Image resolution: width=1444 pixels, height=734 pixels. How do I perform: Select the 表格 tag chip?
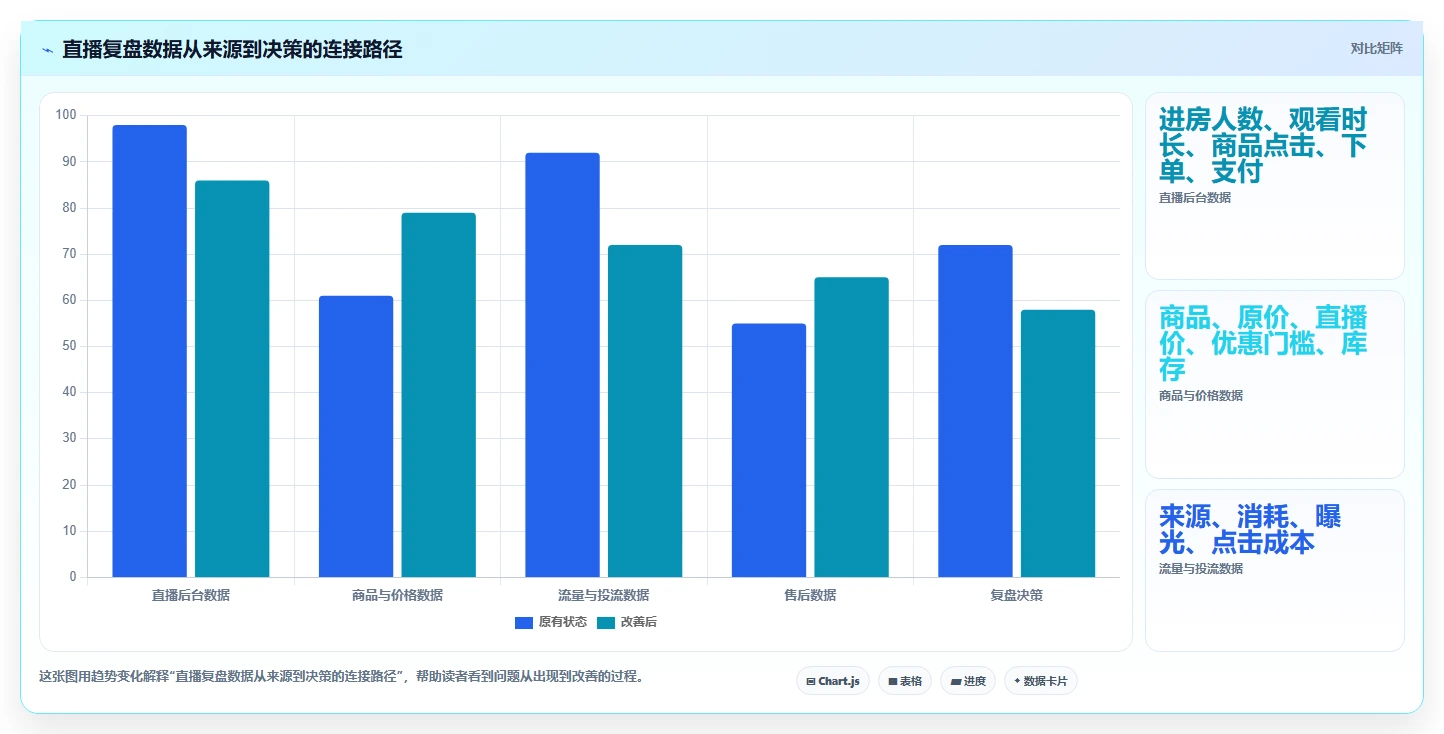905,681
